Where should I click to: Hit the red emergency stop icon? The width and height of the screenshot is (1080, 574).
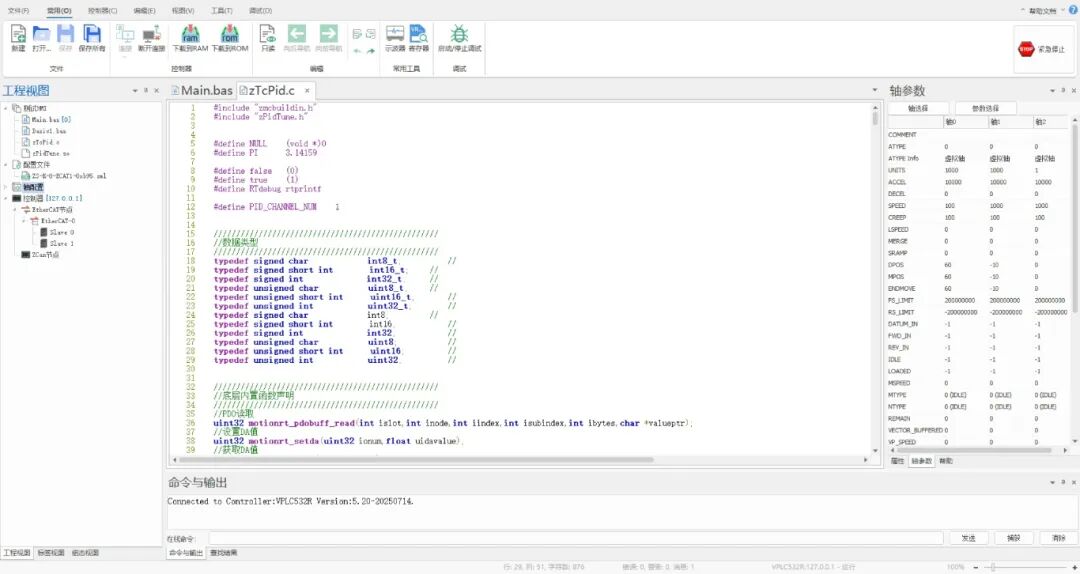click(x=1026, y=49)
